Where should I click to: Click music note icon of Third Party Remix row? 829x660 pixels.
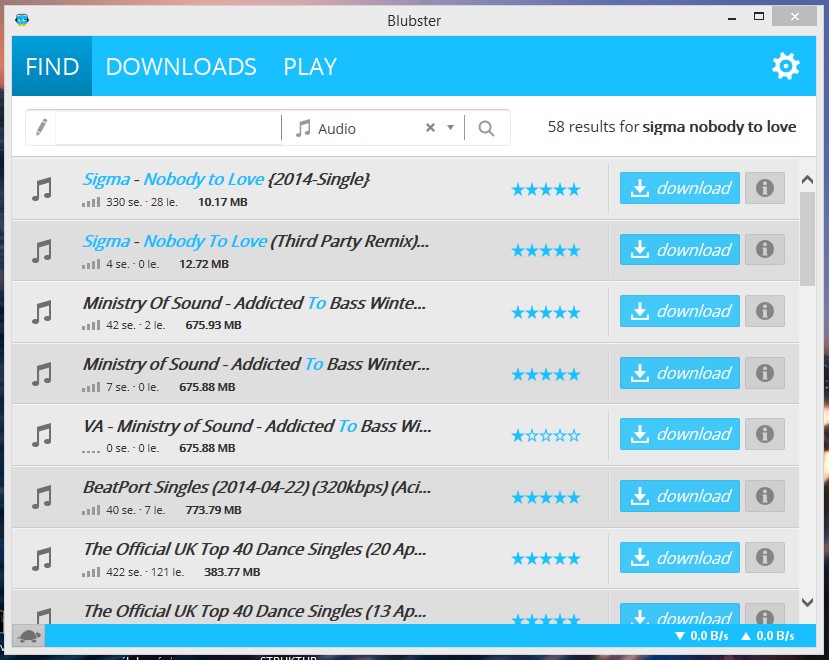pos(42,251)
